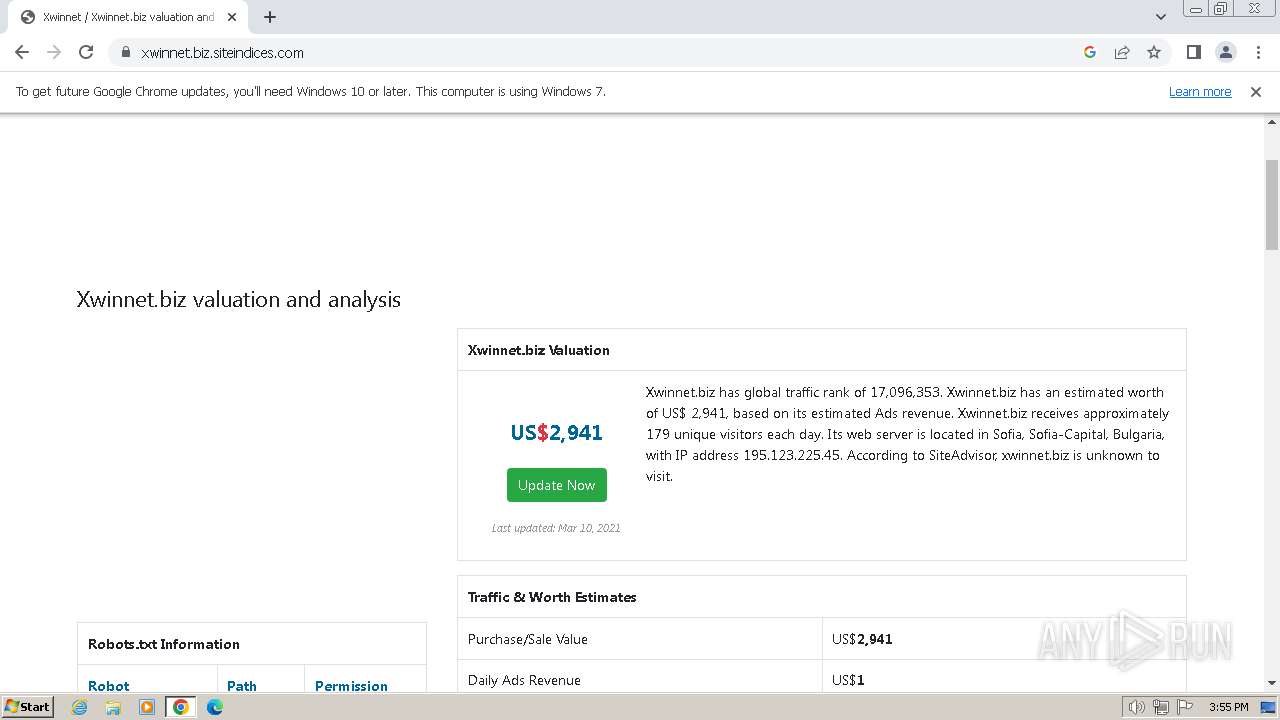Screen dimensions: 1280x720
Task: Open Microsoft Edge from the taskbar
Action: pyautogui.click(x=214, y=707)
